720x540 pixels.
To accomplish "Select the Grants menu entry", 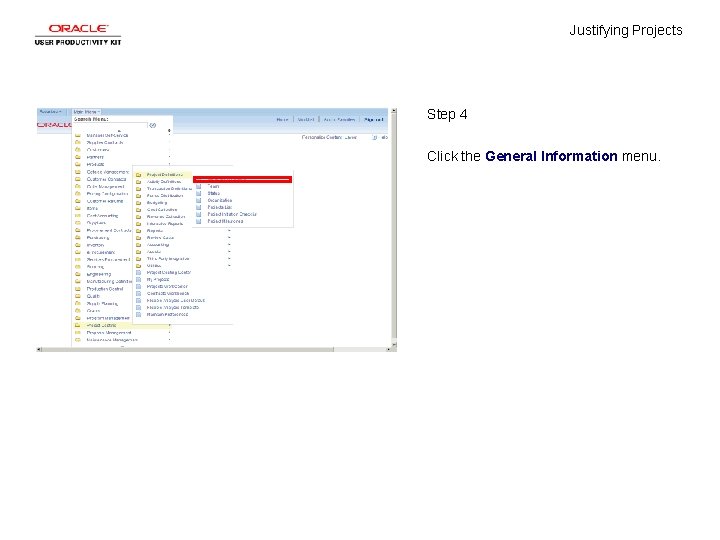I will click(x=93, y=311).
